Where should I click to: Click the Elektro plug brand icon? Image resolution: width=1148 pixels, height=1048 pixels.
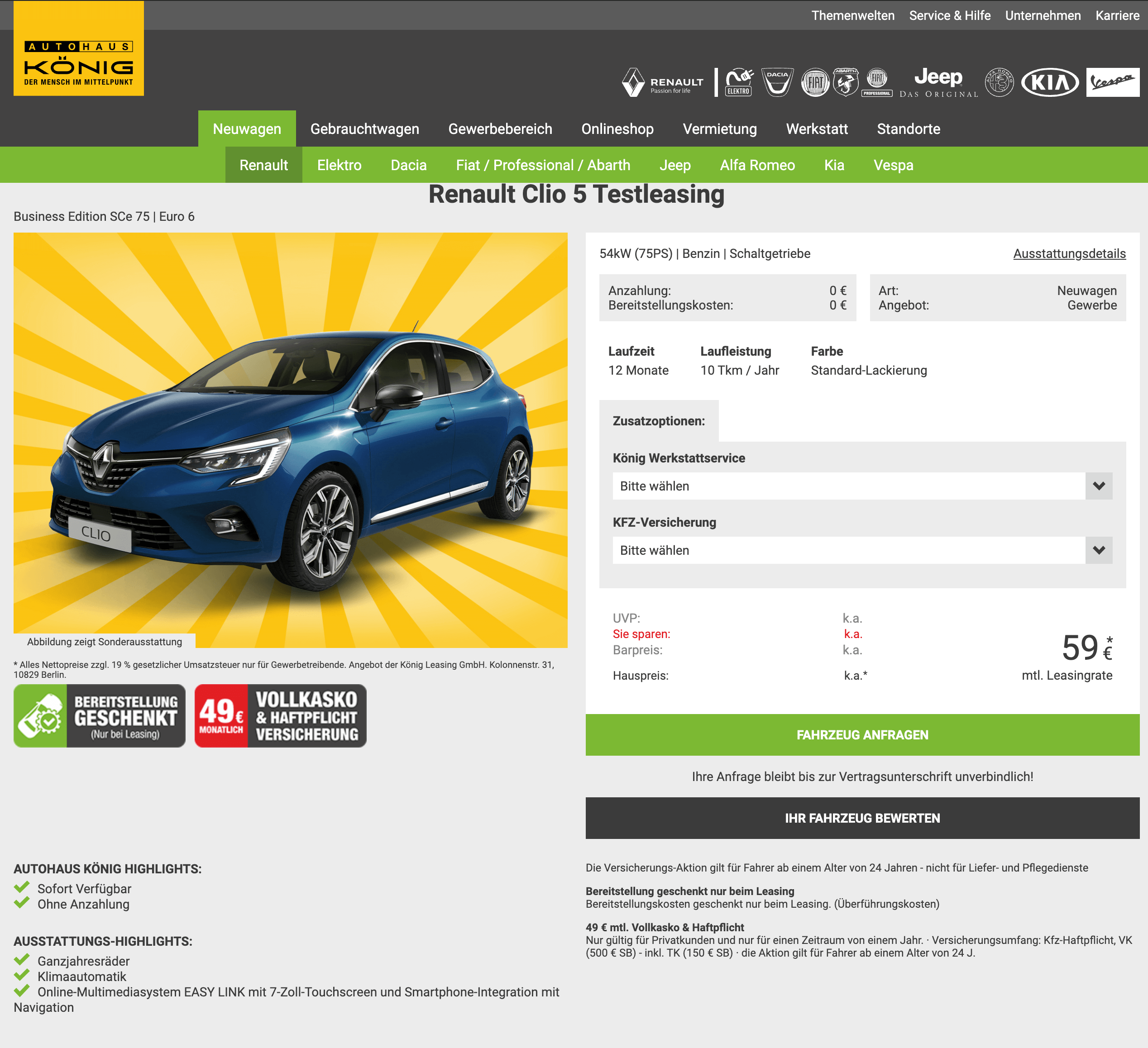click(x=739, y=82)
